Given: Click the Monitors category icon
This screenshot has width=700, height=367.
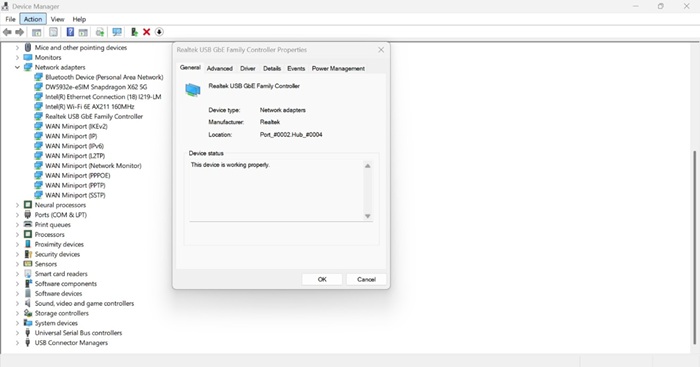Looking at the screenshot, I should 28,57.
